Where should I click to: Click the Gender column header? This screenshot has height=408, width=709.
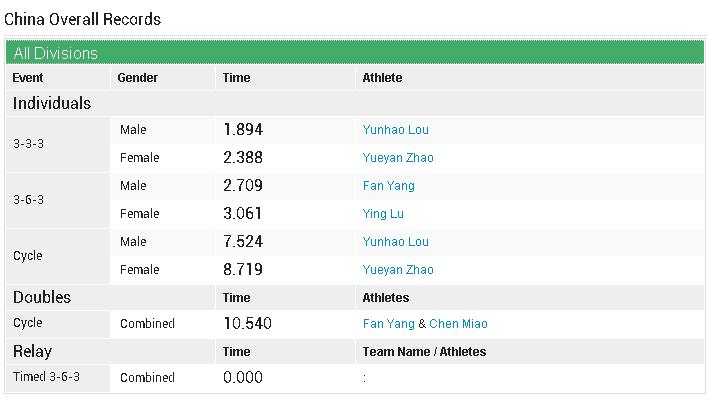pos(138,78)
